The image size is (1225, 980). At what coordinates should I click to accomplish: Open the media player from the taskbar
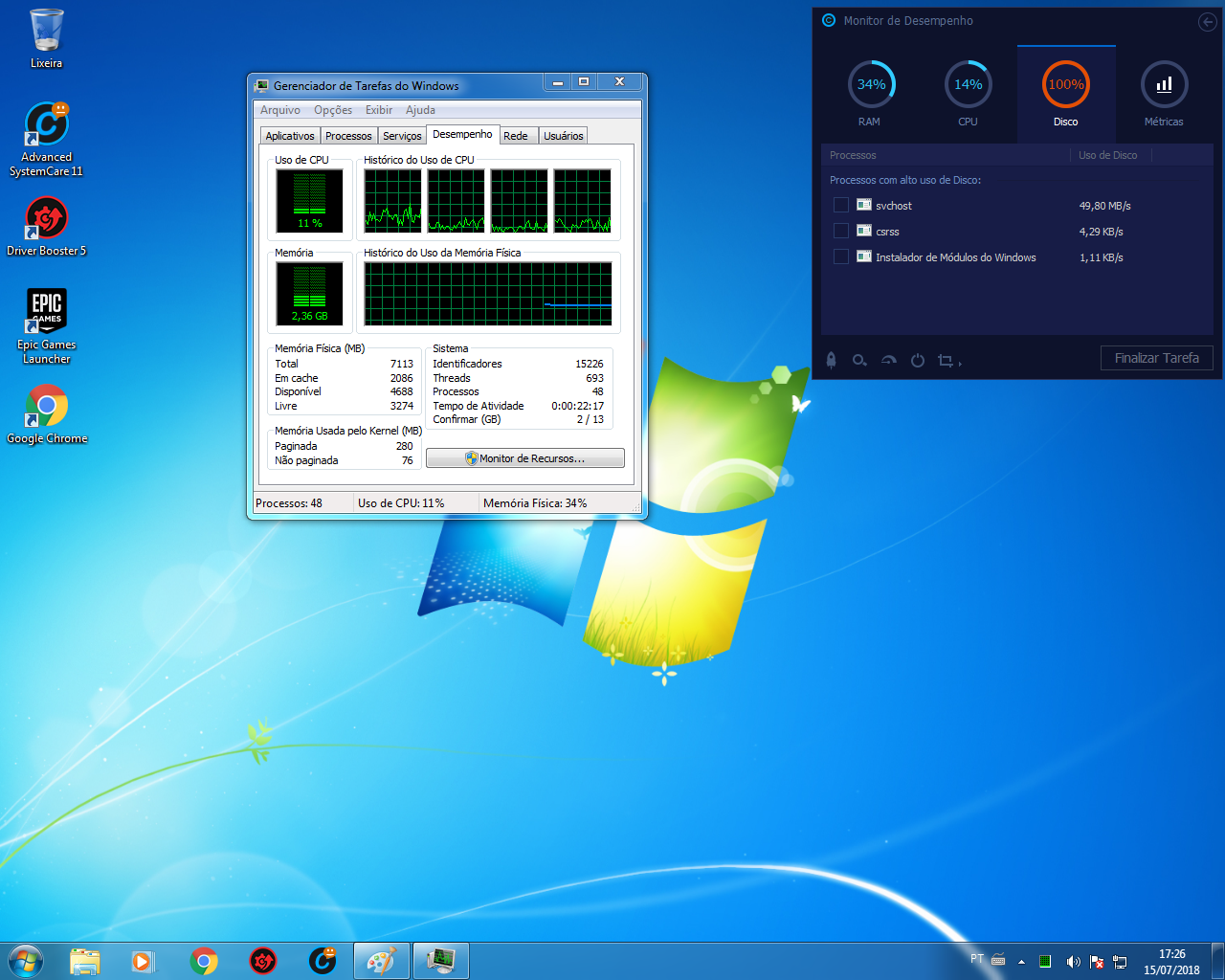pos(143,961)
